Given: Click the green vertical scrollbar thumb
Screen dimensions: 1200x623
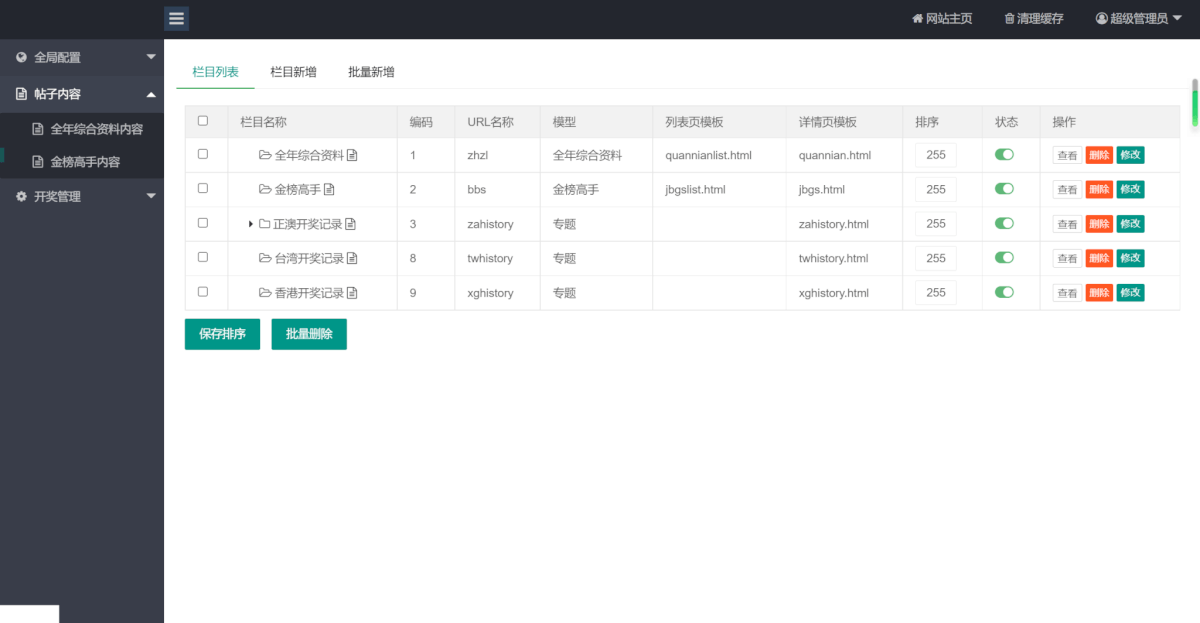Looking at the screenshot, I should pyautogui.click(x=1194, y=103).
